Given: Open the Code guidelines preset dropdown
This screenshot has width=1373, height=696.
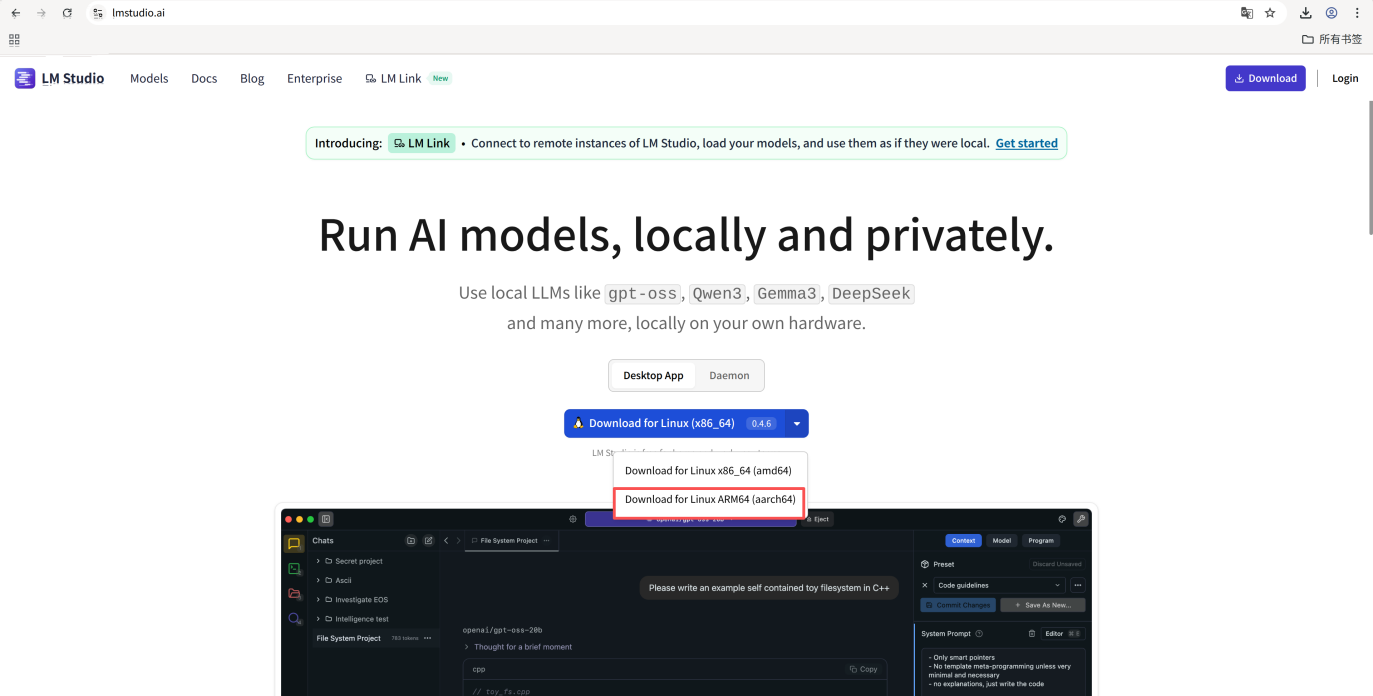Looking at the screenshot, I should pos(1000,585).
